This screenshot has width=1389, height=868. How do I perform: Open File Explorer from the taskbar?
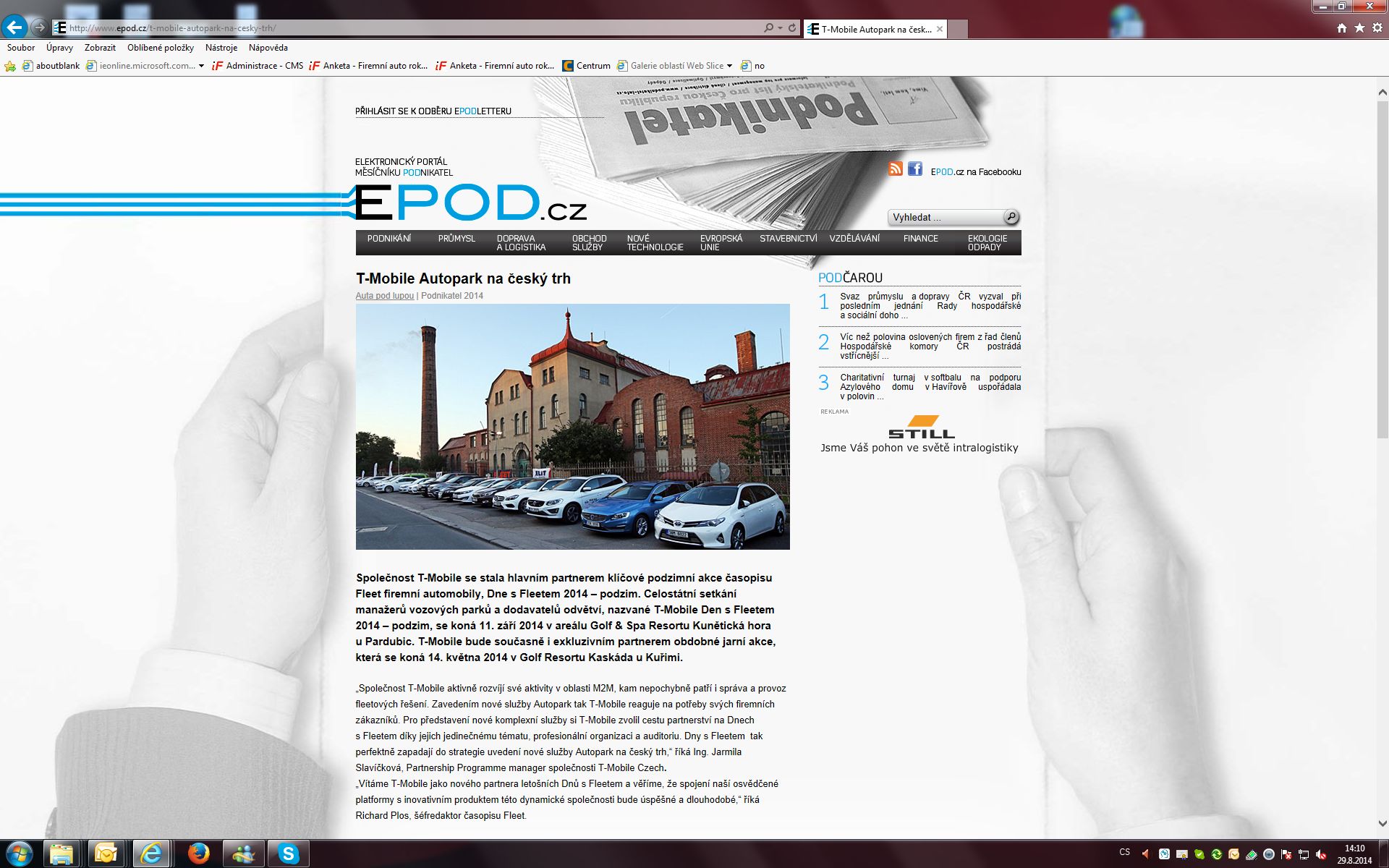62,854
